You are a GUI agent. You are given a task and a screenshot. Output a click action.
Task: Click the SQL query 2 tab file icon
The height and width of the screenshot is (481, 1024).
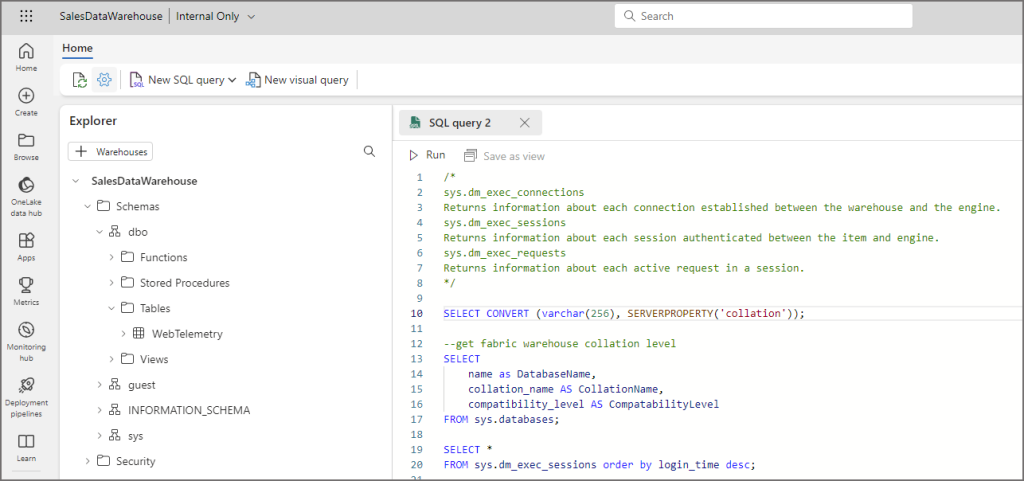pos(414,123)
